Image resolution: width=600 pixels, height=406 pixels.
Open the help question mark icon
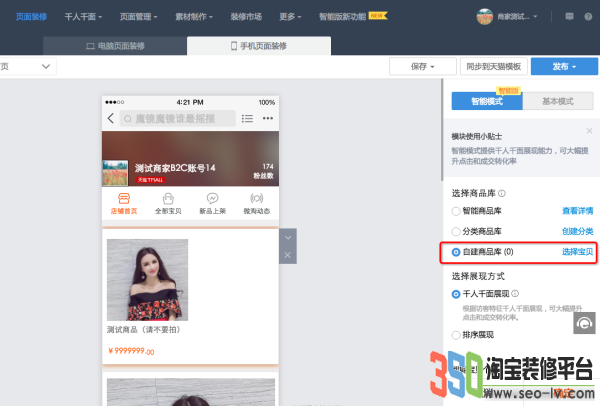point(588,16)
